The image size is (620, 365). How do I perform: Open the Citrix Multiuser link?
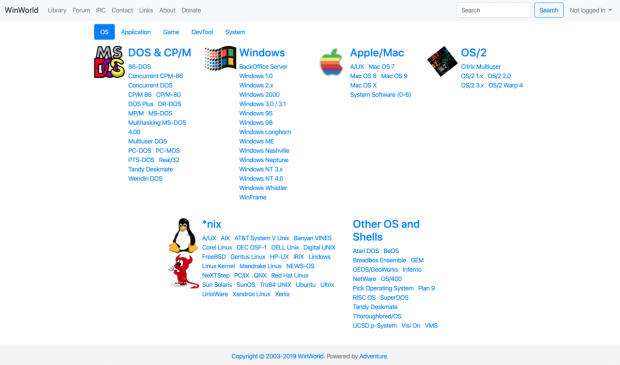(x=481, y=66)
